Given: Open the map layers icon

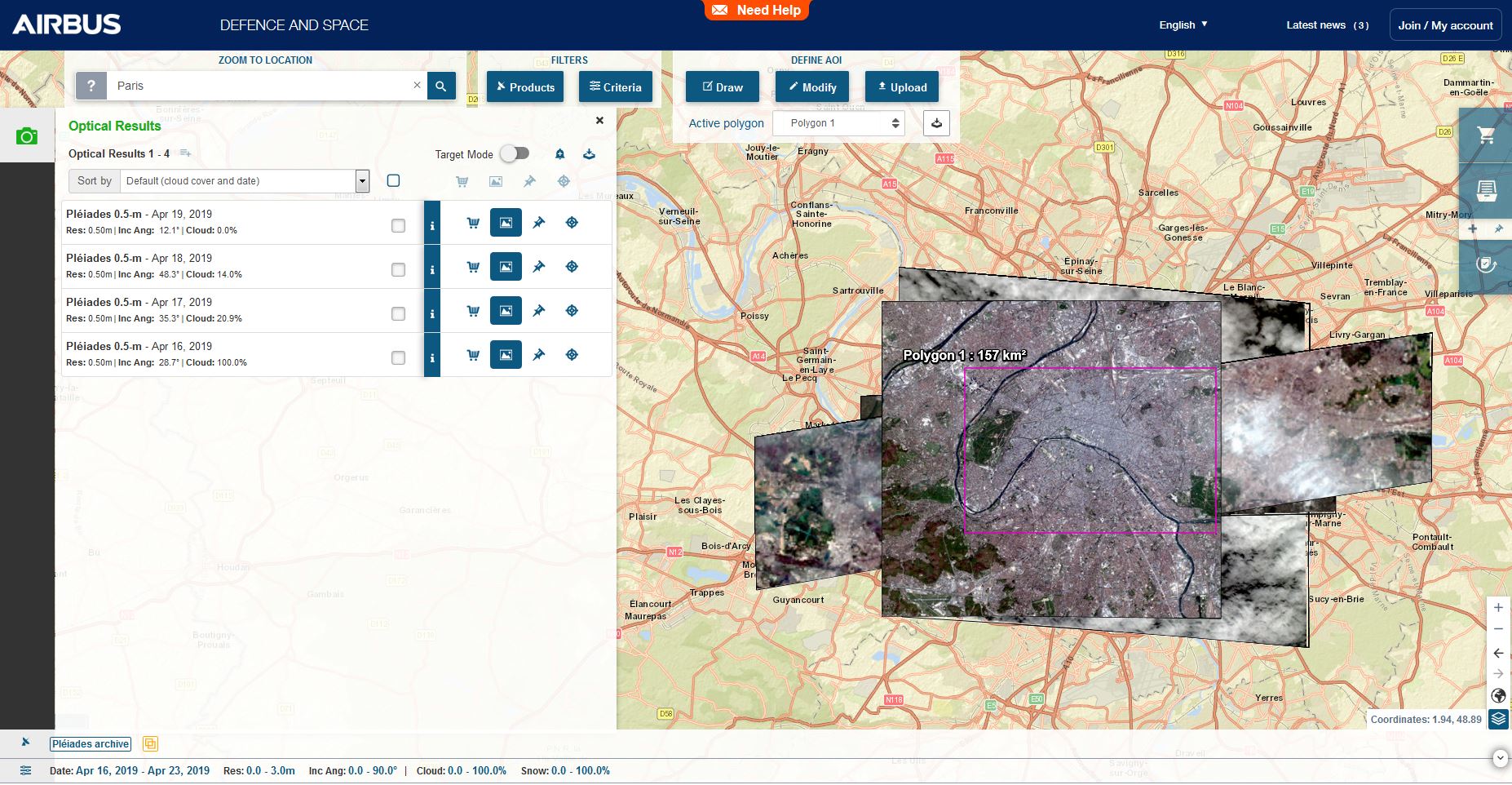Looking at the screenshot, I should tap(1498, 719).
